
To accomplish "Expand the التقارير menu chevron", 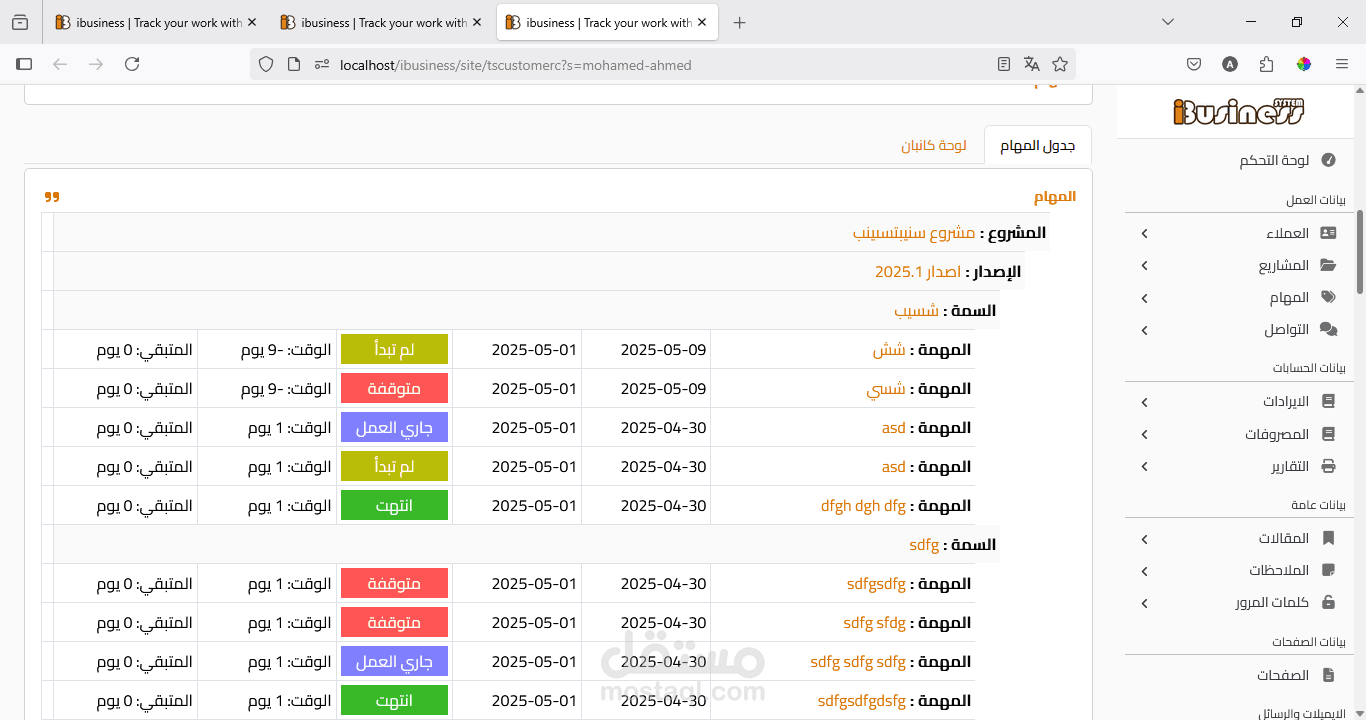I will pyautogui.click(x=1145, y=466).
